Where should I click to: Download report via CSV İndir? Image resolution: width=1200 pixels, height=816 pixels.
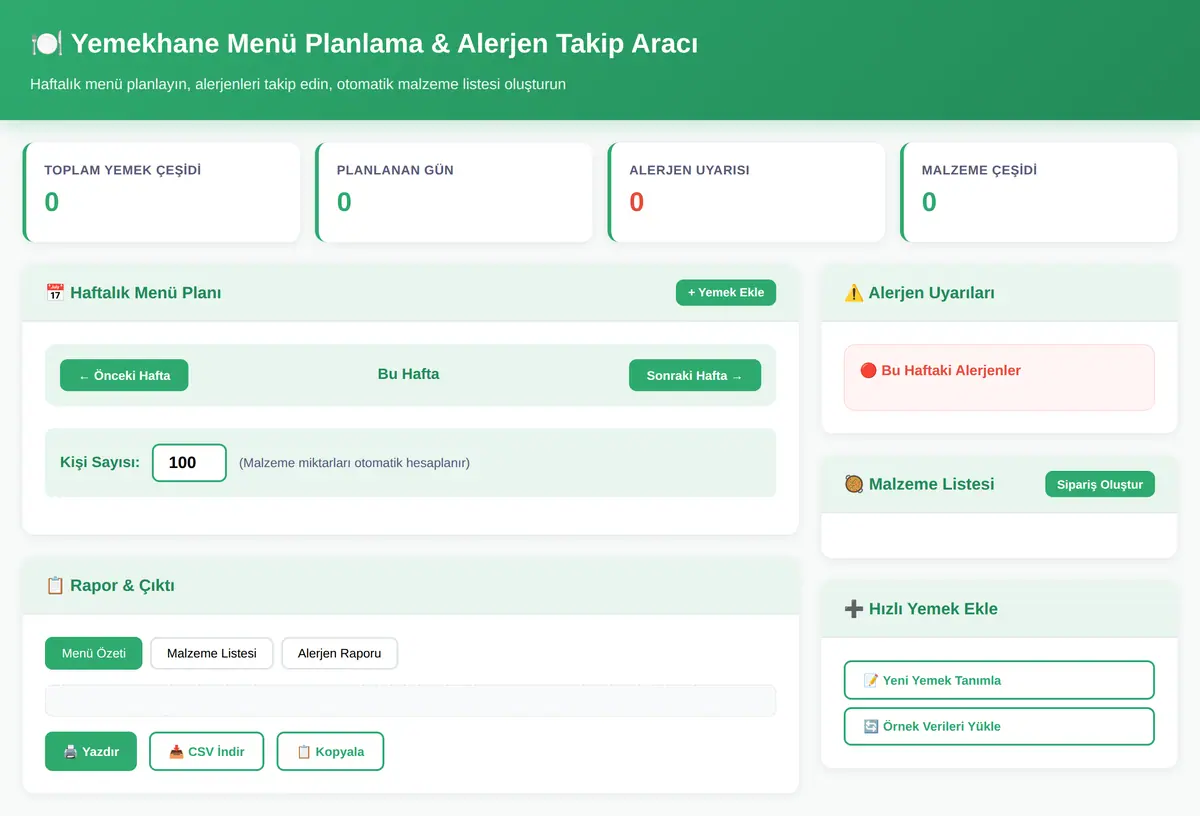(x=206, y=751)
